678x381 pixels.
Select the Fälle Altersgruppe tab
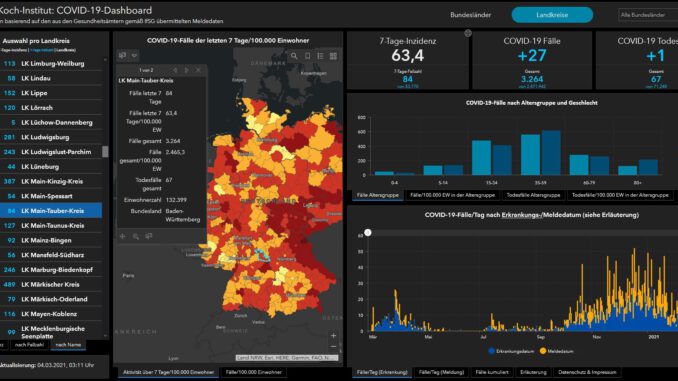pyautogui.click(x=377, y=195)
